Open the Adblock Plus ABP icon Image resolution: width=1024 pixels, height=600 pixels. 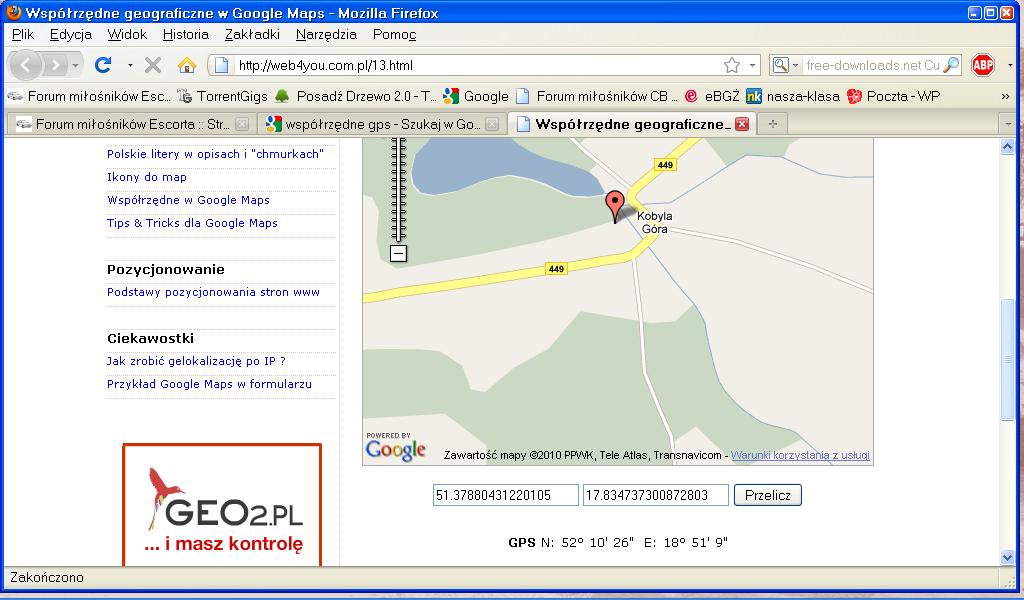(983, 65)
